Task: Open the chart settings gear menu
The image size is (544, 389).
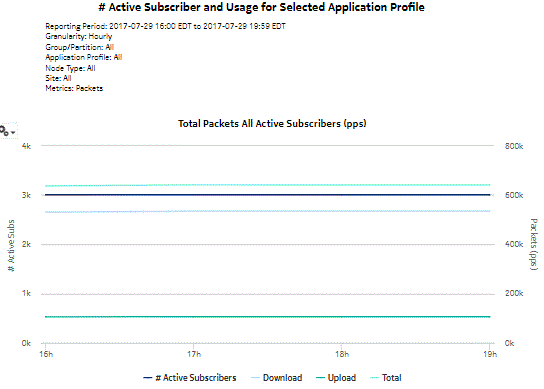Action: [8, 132]
